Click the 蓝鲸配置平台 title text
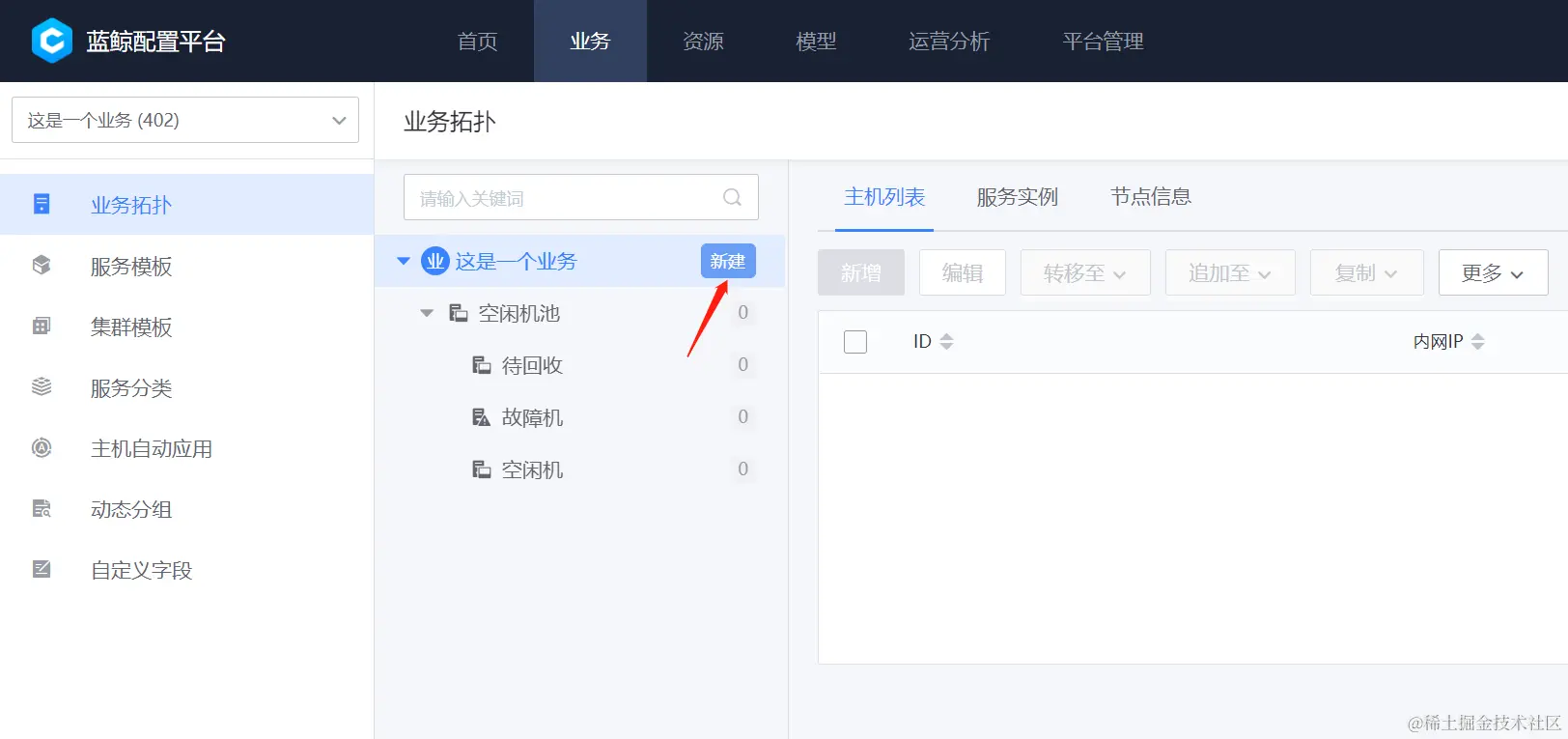 pos(155,42)
